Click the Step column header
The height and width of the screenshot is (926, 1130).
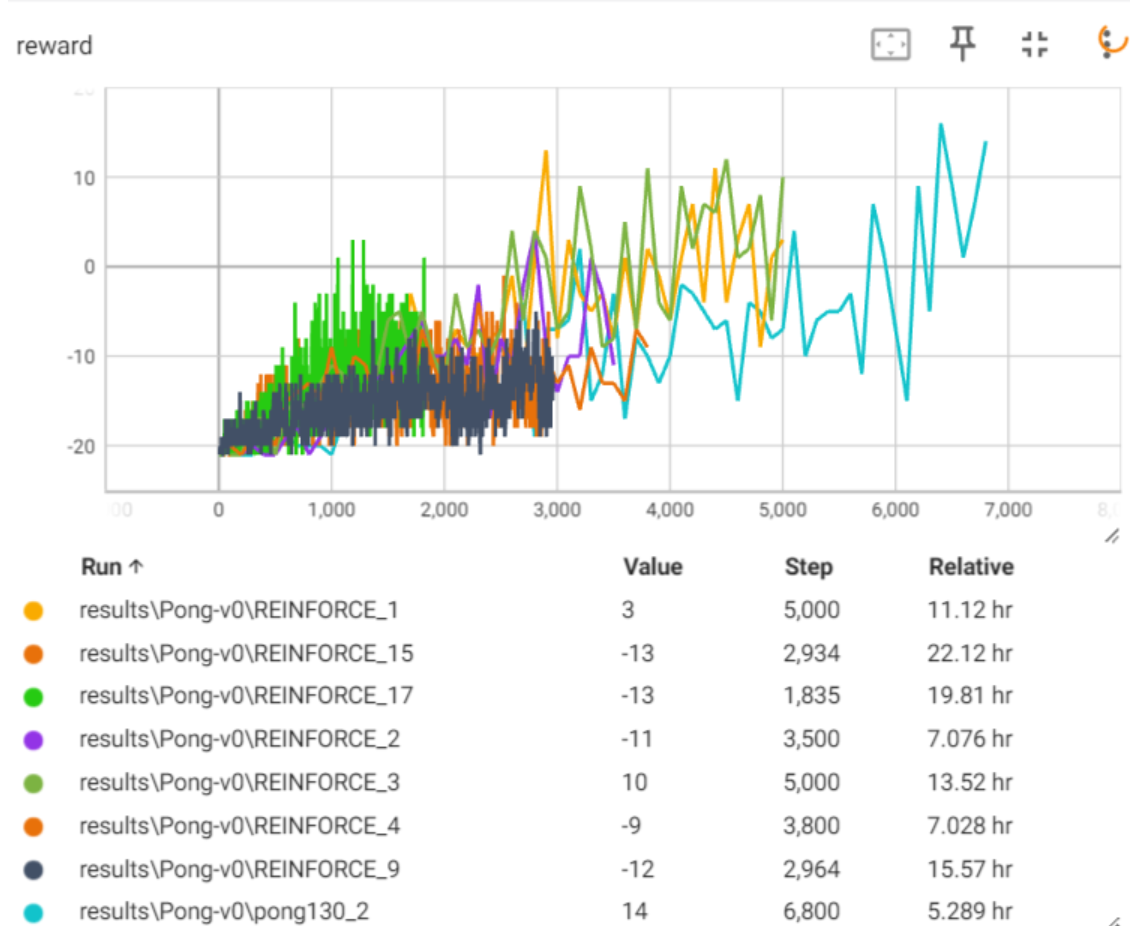point(809,567)
